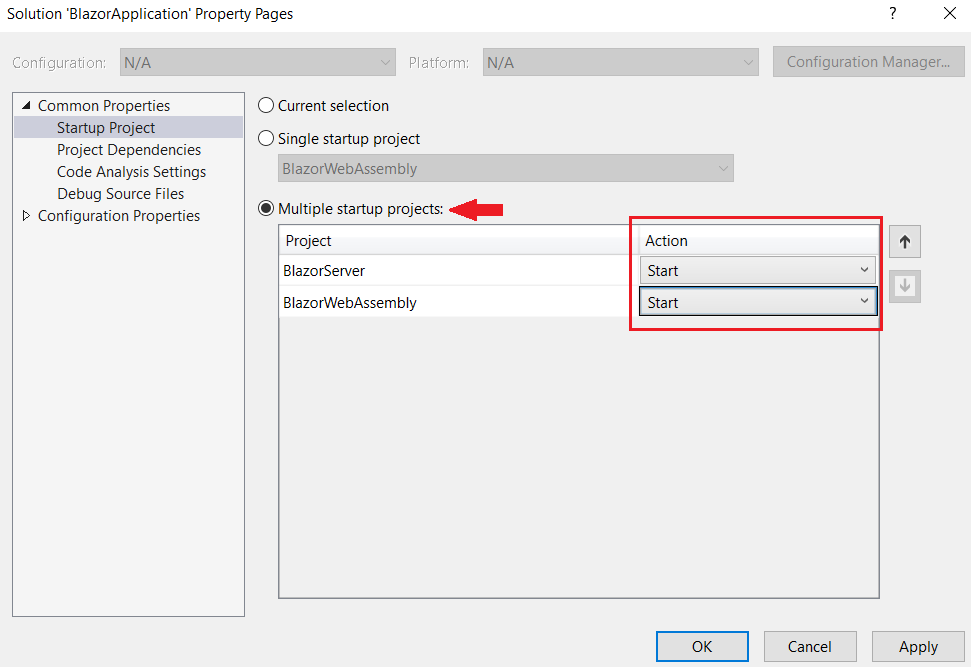Expand the Configuration Properties node
971x667 pixels.
(x=26, y=216)
